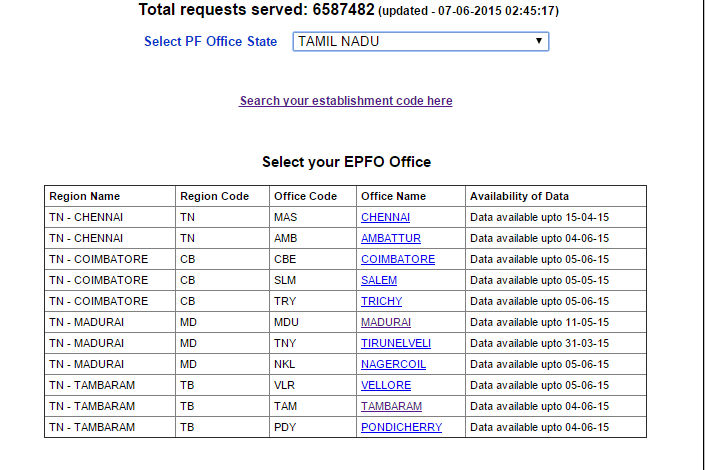Select the TIRUNELVELI office link

tap(396, 343)
